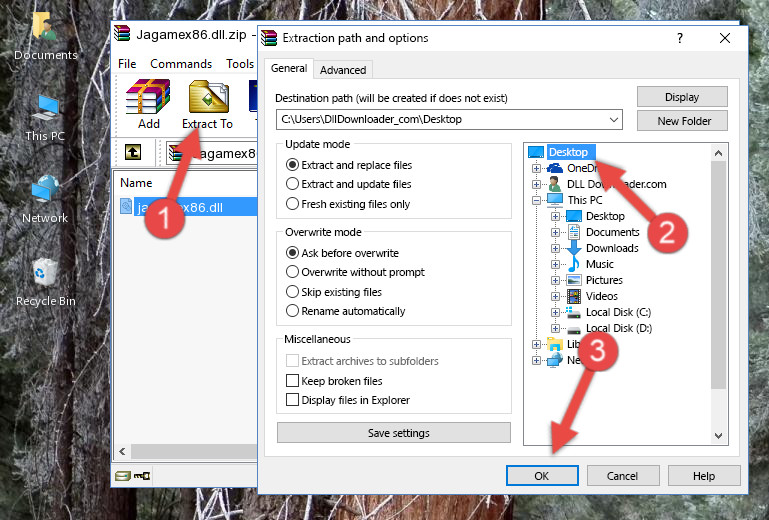Select the Jagamex86.dll file icon
This screenshot has width=769, height=520.
pos(126,207)
